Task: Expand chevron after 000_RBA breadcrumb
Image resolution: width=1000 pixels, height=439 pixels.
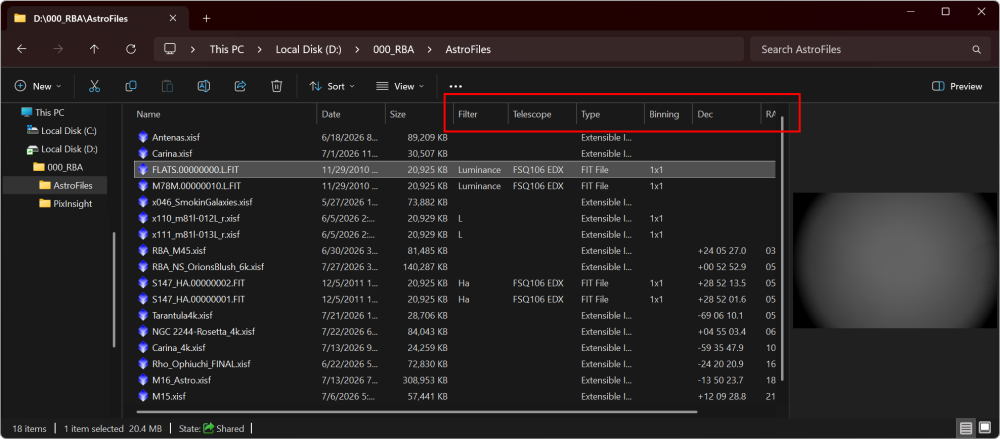Action: (x=430, y=49)
